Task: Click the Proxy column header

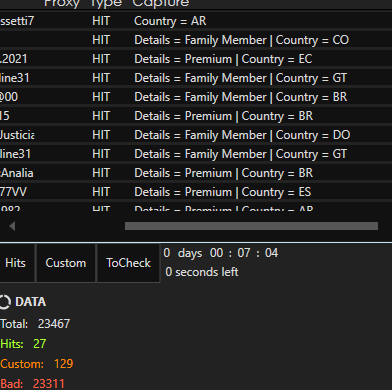Action: click(62, 4)
